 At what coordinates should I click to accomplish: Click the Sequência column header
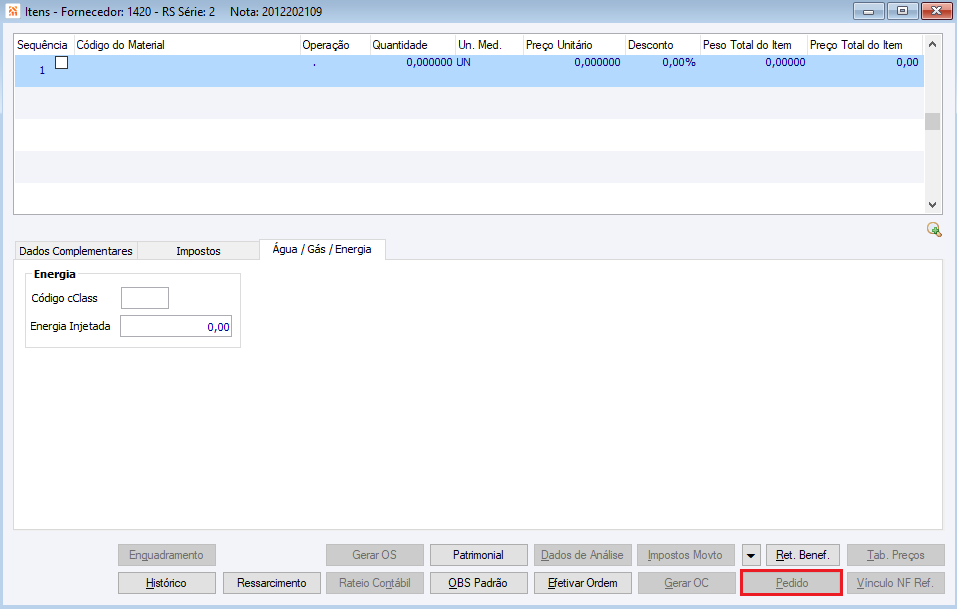pyautogui.click(x=42, y=45)
